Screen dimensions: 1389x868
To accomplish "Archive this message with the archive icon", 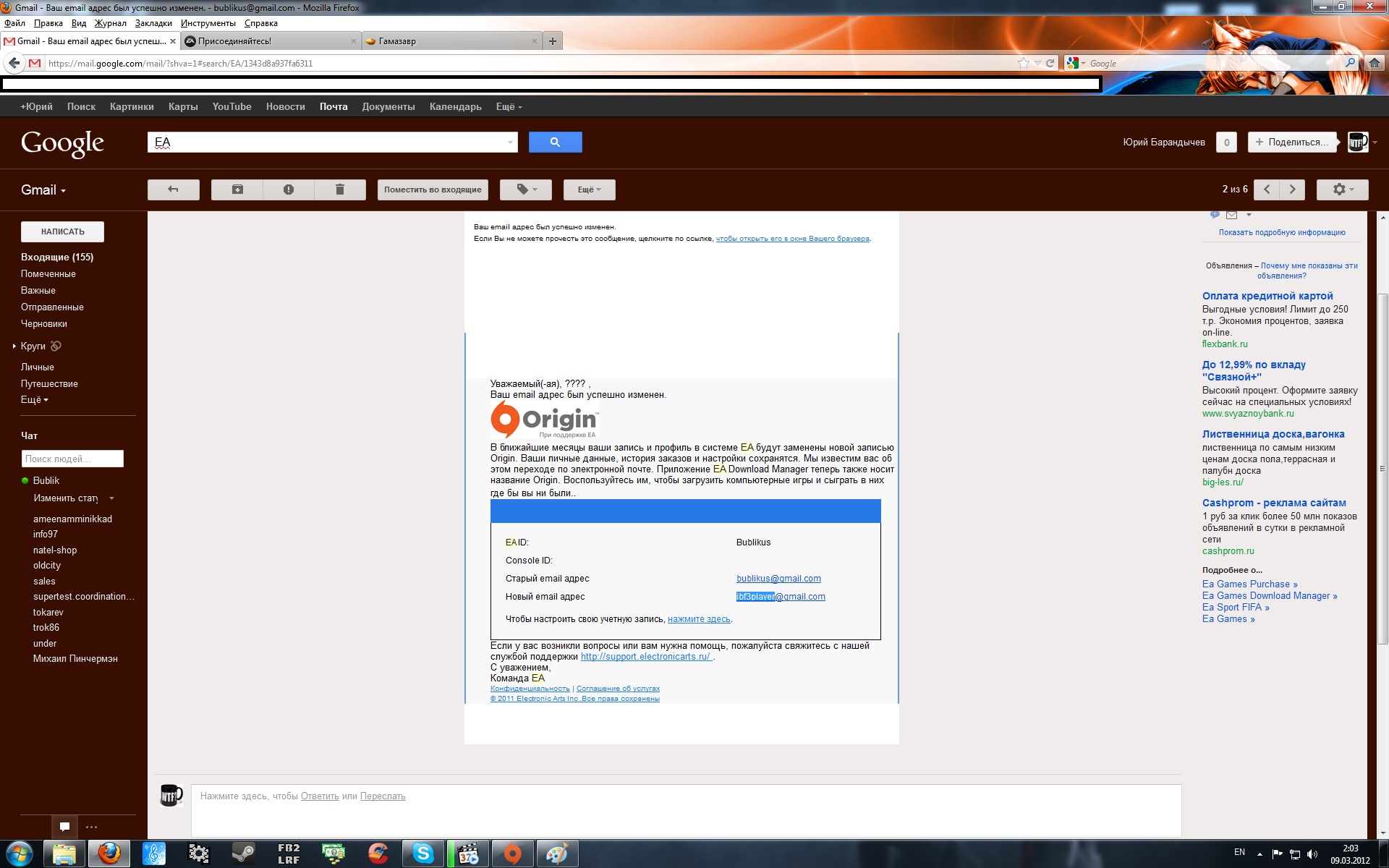I will [237, 190].
